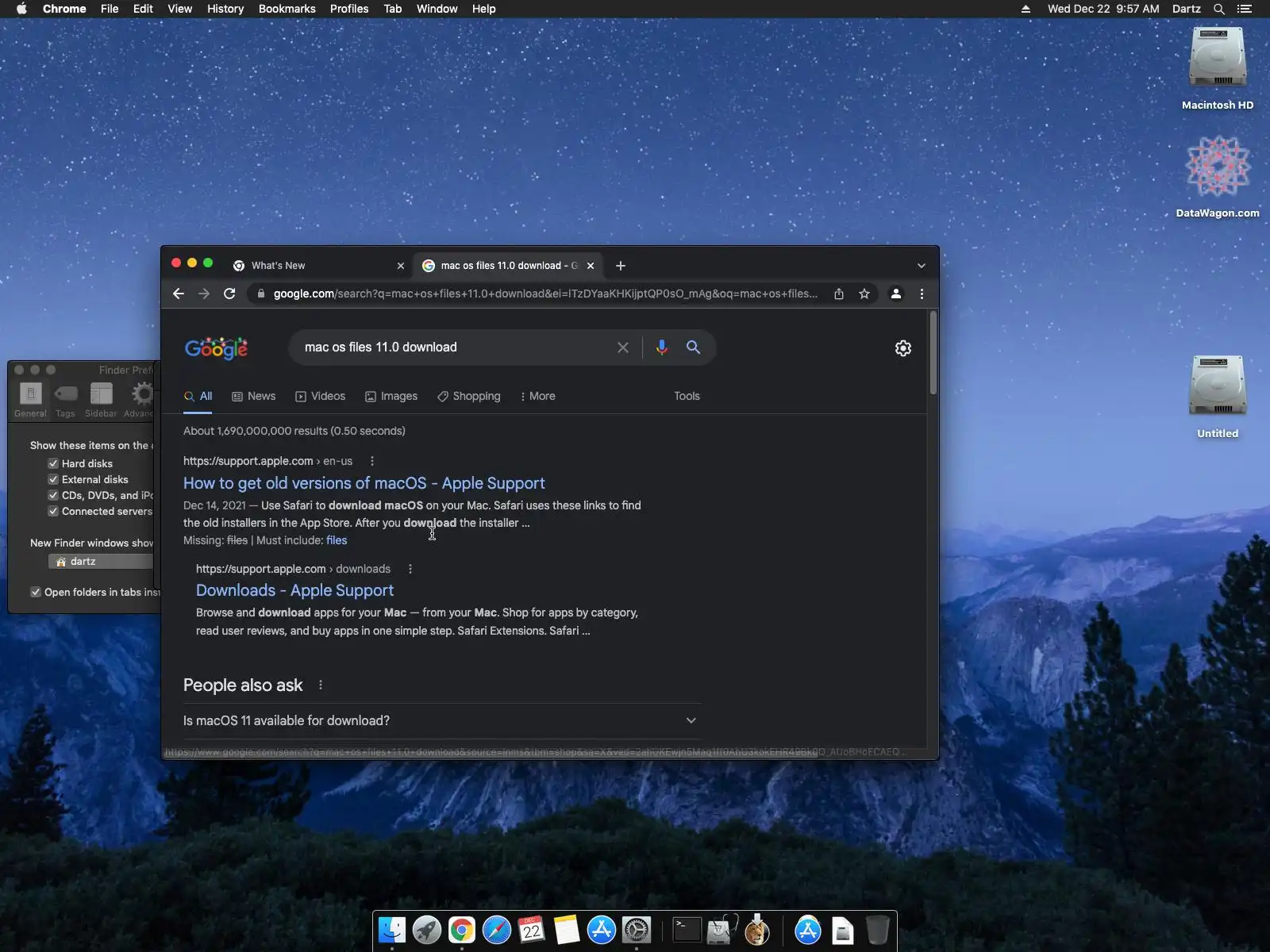Uncheck Hard disks in Finder Preferences
Viewport: 1270px width, 952px height.
53,463
